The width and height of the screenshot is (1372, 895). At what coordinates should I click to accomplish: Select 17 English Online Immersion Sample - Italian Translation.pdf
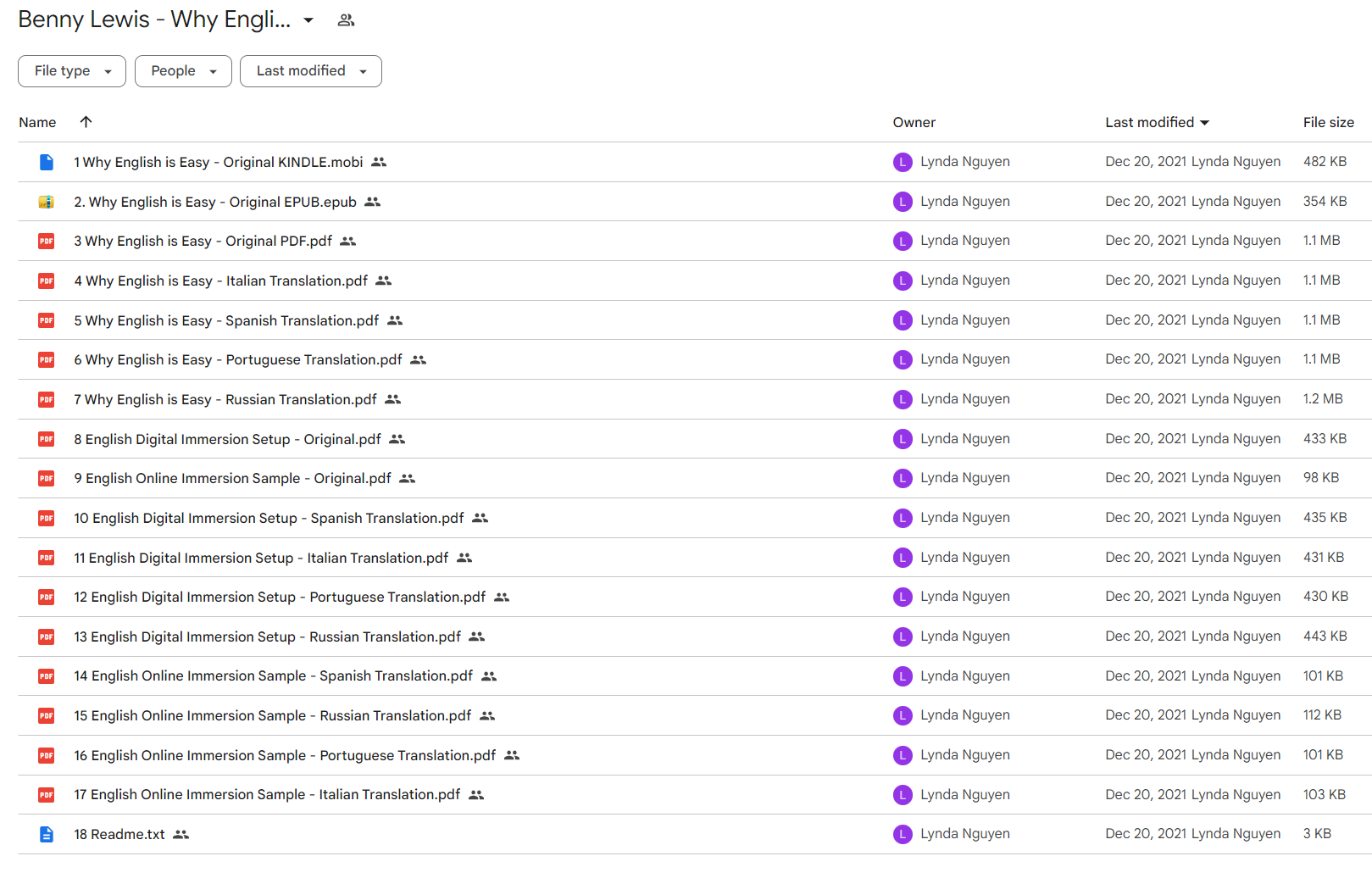coord(267,795)
